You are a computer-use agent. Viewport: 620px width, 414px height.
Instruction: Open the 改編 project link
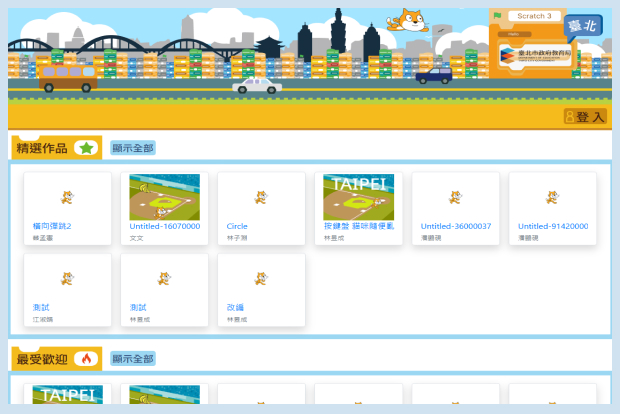[x=235, y=307]
